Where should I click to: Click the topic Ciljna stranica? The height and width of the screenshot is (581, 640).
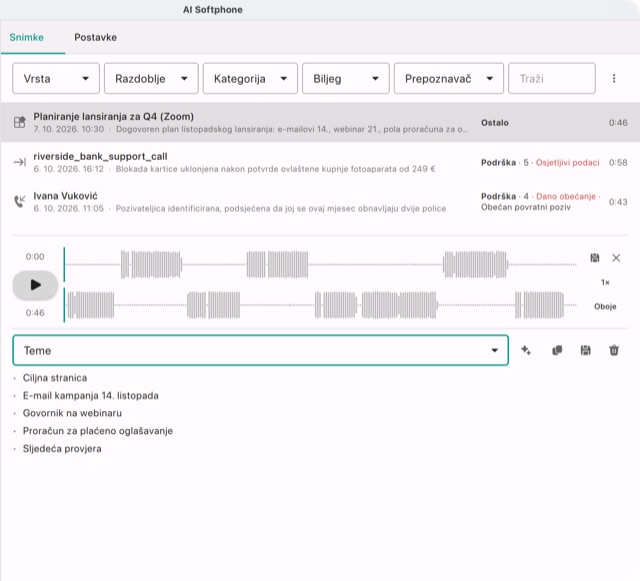55,378
